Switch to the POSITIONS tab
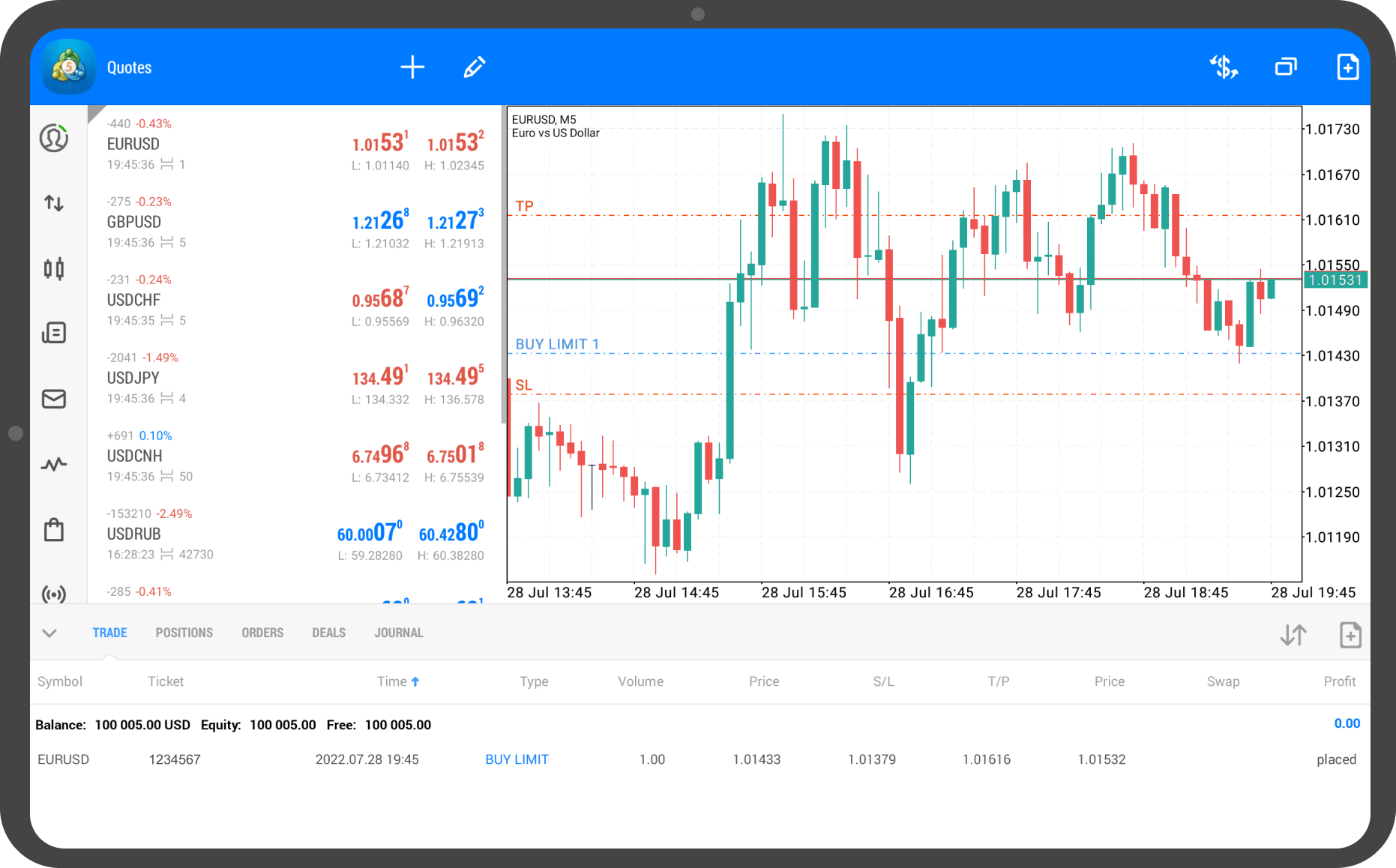The width and height of the screenshot is (1396, 868). tap(184, 633)
